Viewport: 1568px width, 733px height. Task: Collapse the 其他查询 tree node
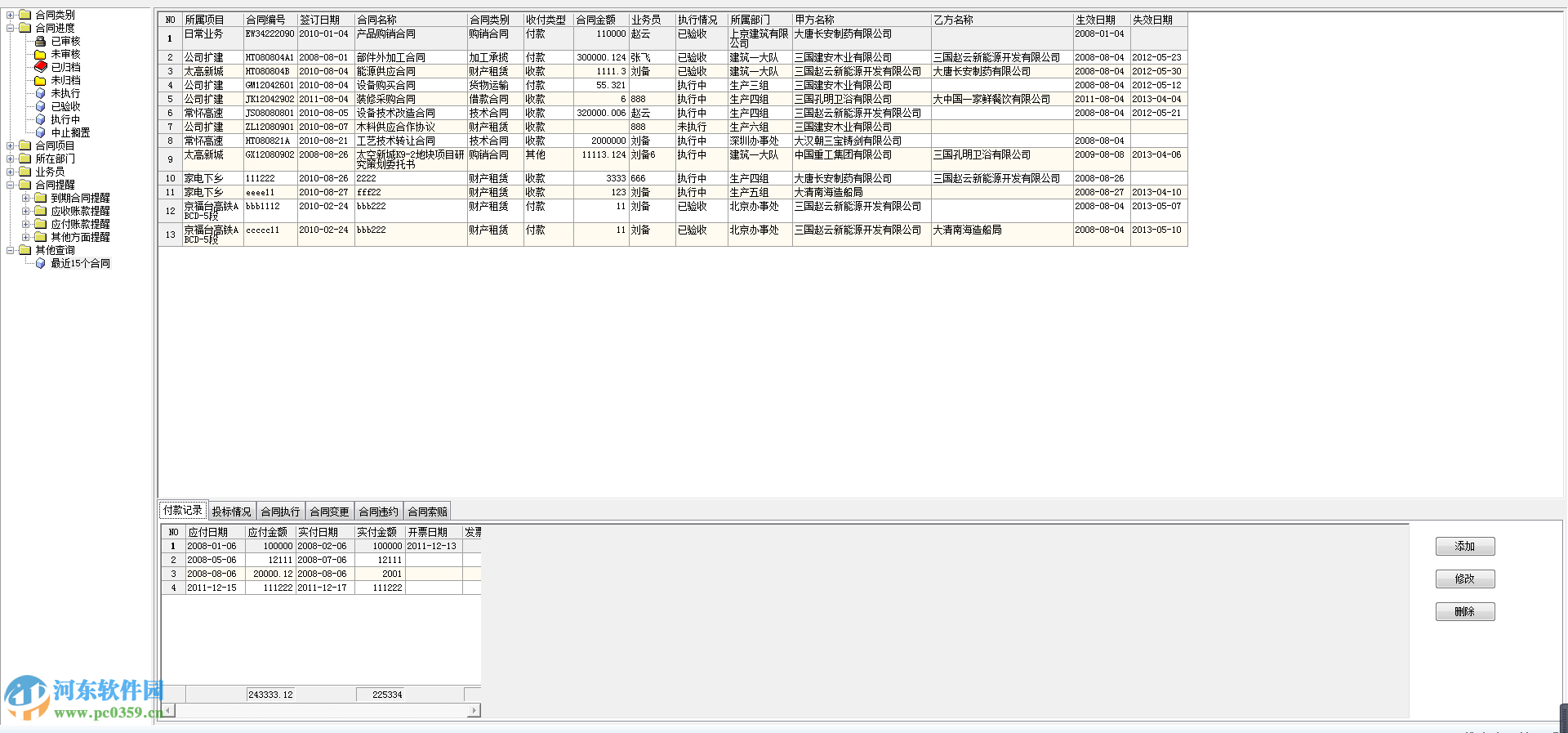11,250
